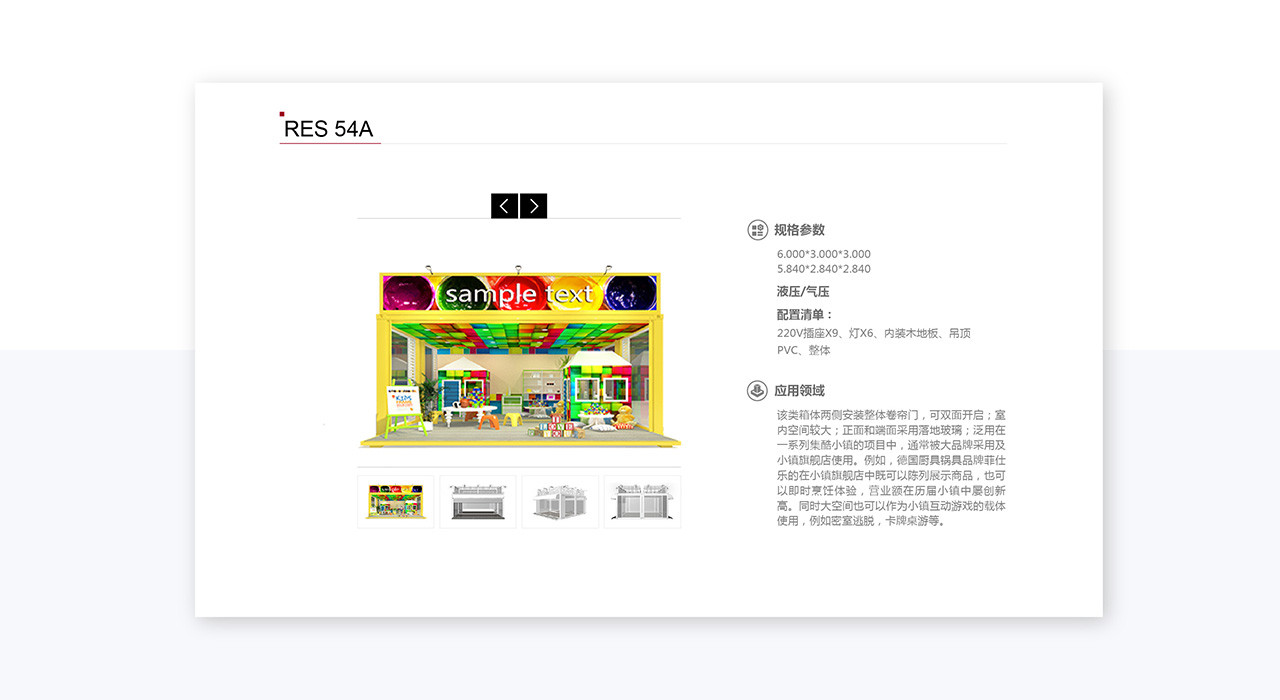Select the second front-view wireframe thumbnail
Image resolution: width=1280 pixels, height=700 pixels.
(478, 502)
